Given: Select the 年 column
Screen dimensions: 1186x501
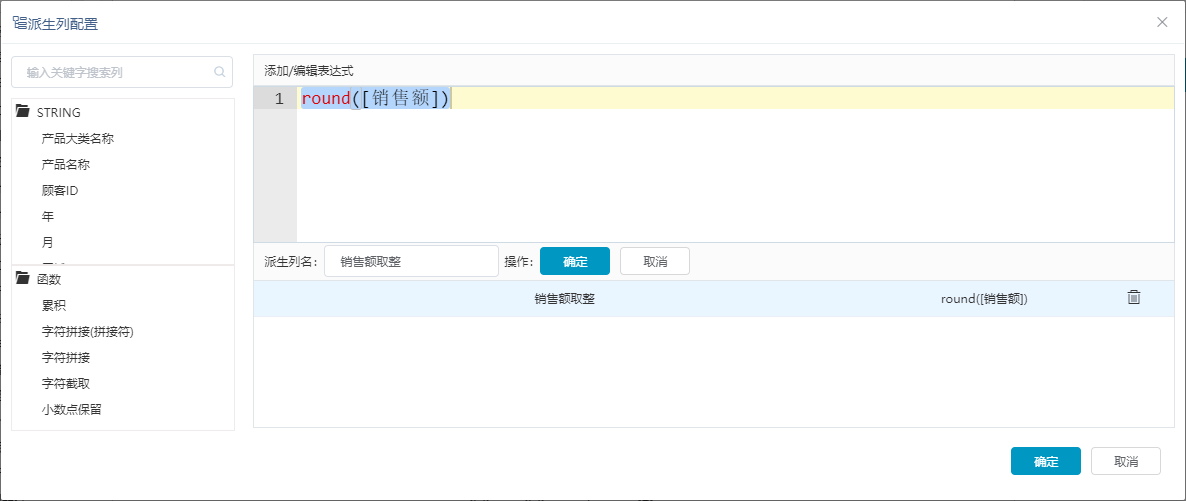Looking at the screenshot, I should (48, 216).
